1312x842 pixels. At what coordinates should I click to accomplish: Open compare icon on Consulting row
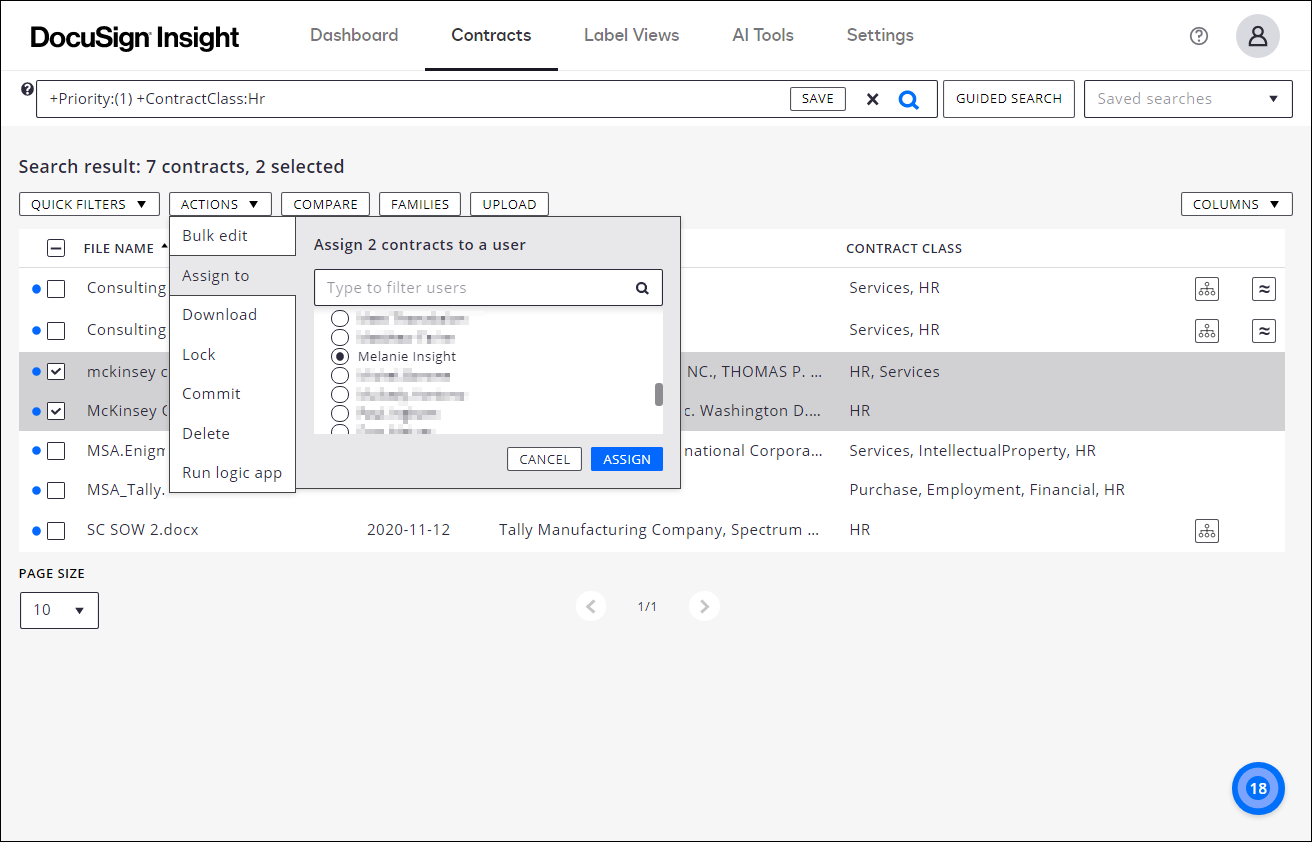point(1264,288)
